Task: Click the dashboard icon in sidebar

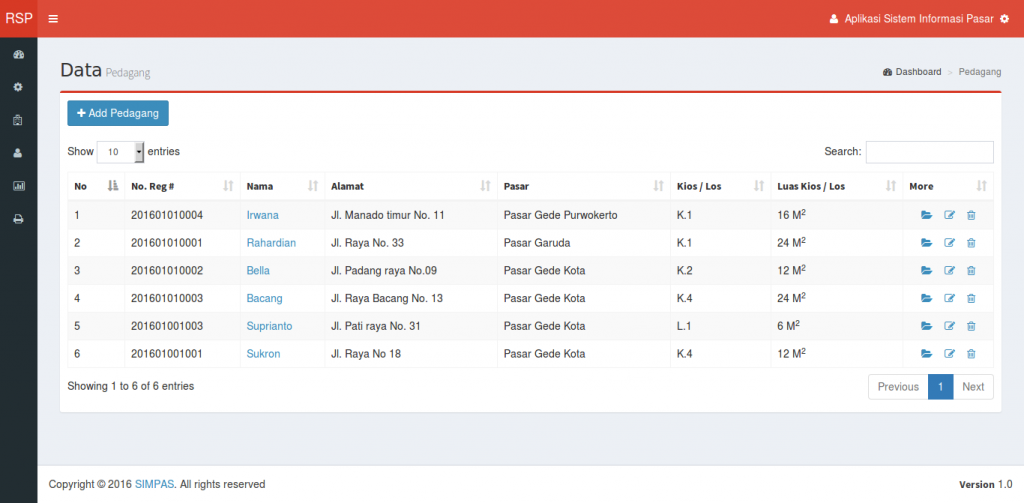Action: (18, 54)
